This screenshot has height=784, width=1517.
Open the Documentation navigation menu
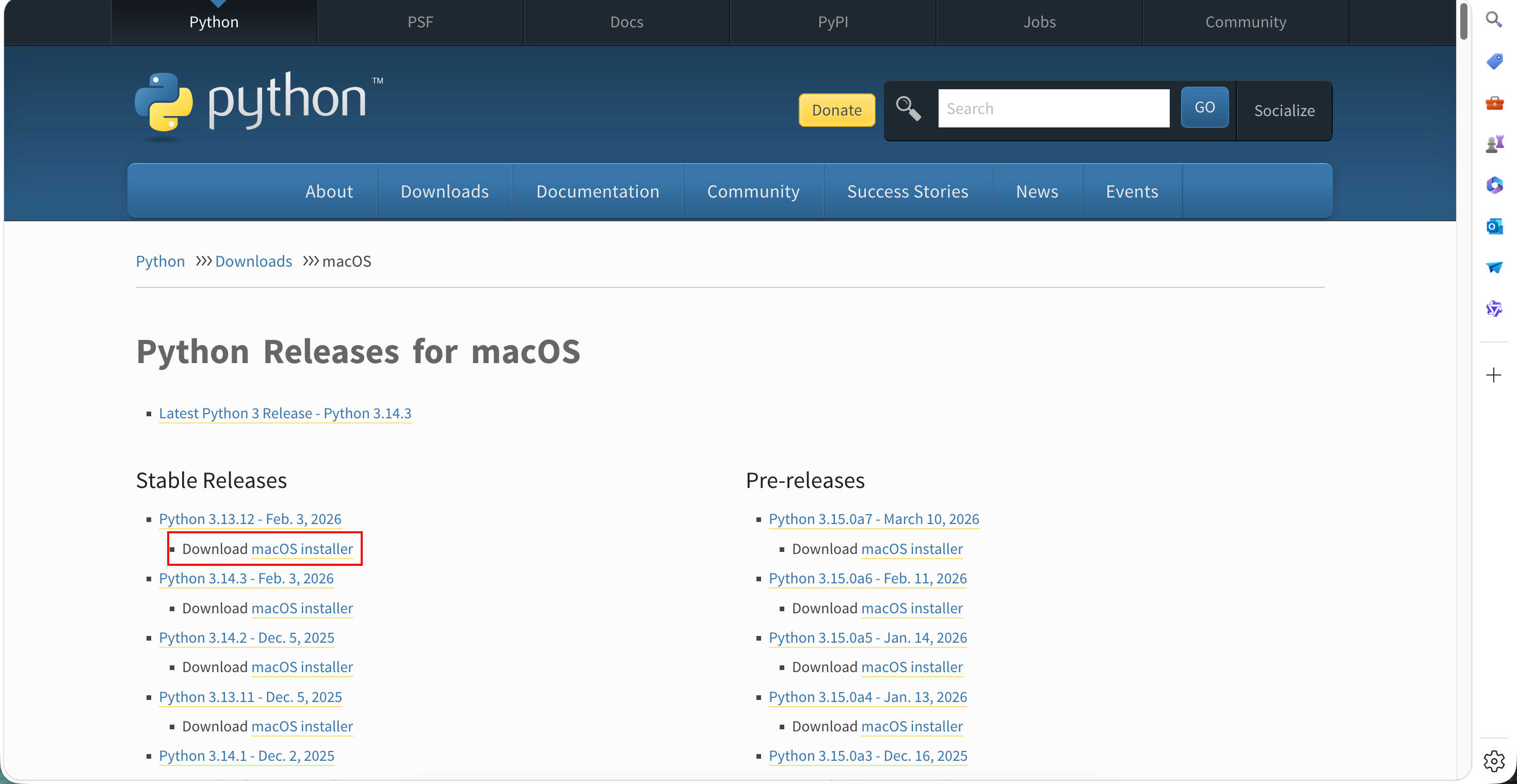coord(597,191)
